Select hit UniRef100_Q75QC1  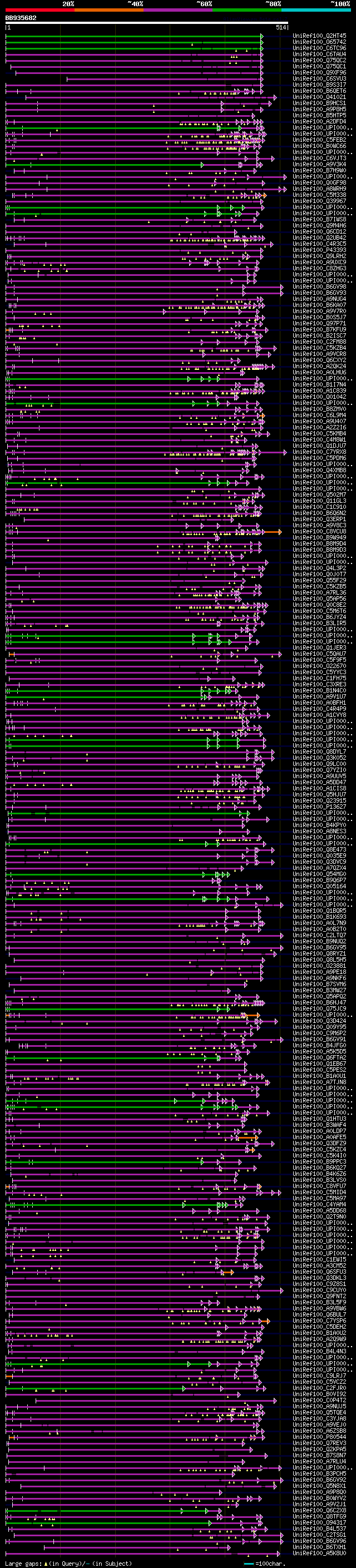[x=319, y=66]
